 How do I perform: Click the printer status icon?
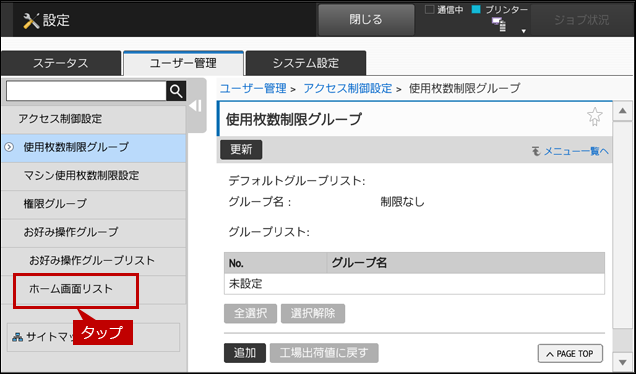pyautogui.click(x=499, y=24)
